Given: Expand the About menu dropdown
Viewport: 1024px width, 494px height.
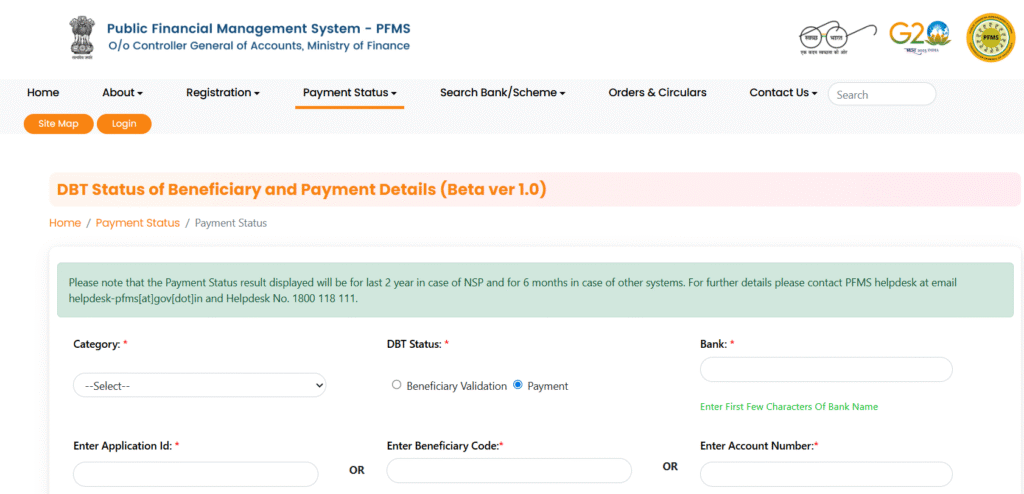Looking at the screenshot, I should (x=122, y=93).
